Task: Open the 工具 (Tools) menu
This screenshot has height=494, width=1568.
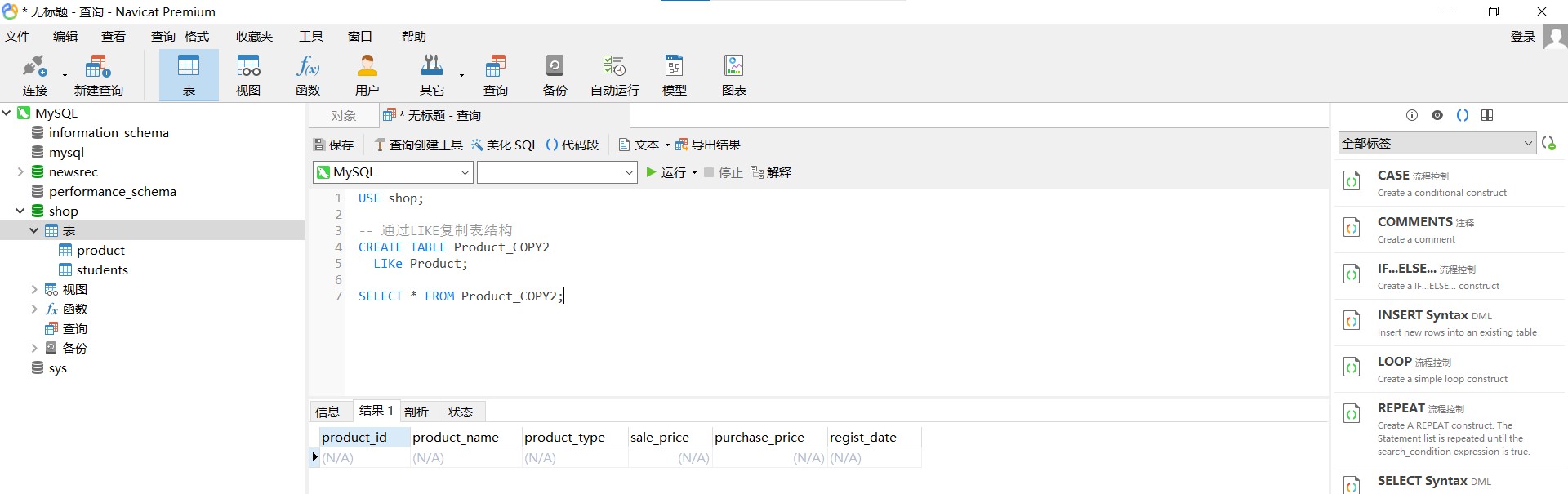Action: point(311,37)
